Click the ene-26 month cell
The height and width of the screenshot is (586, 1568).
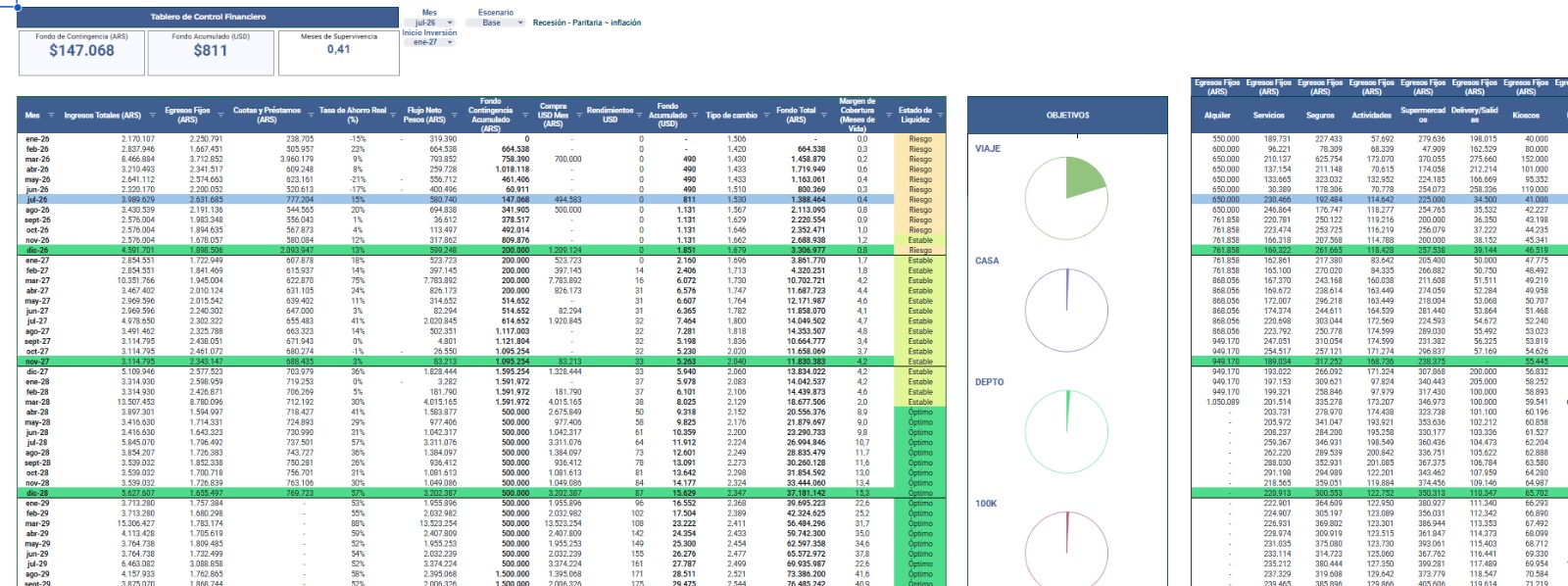click(36, 139)
